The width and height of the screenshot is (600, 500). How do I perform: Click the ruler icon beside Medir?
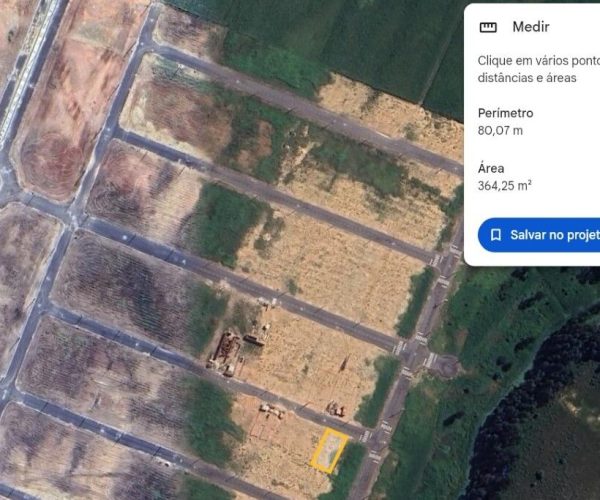(x=489, y=27)
